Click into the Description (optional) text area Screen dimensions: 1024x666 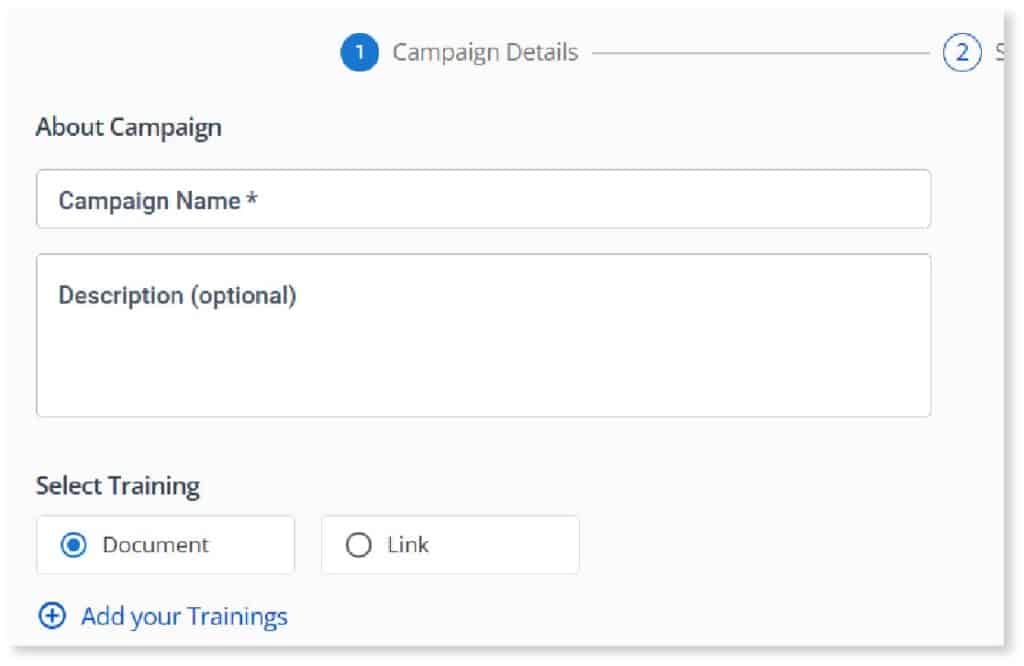pos(483,335)
